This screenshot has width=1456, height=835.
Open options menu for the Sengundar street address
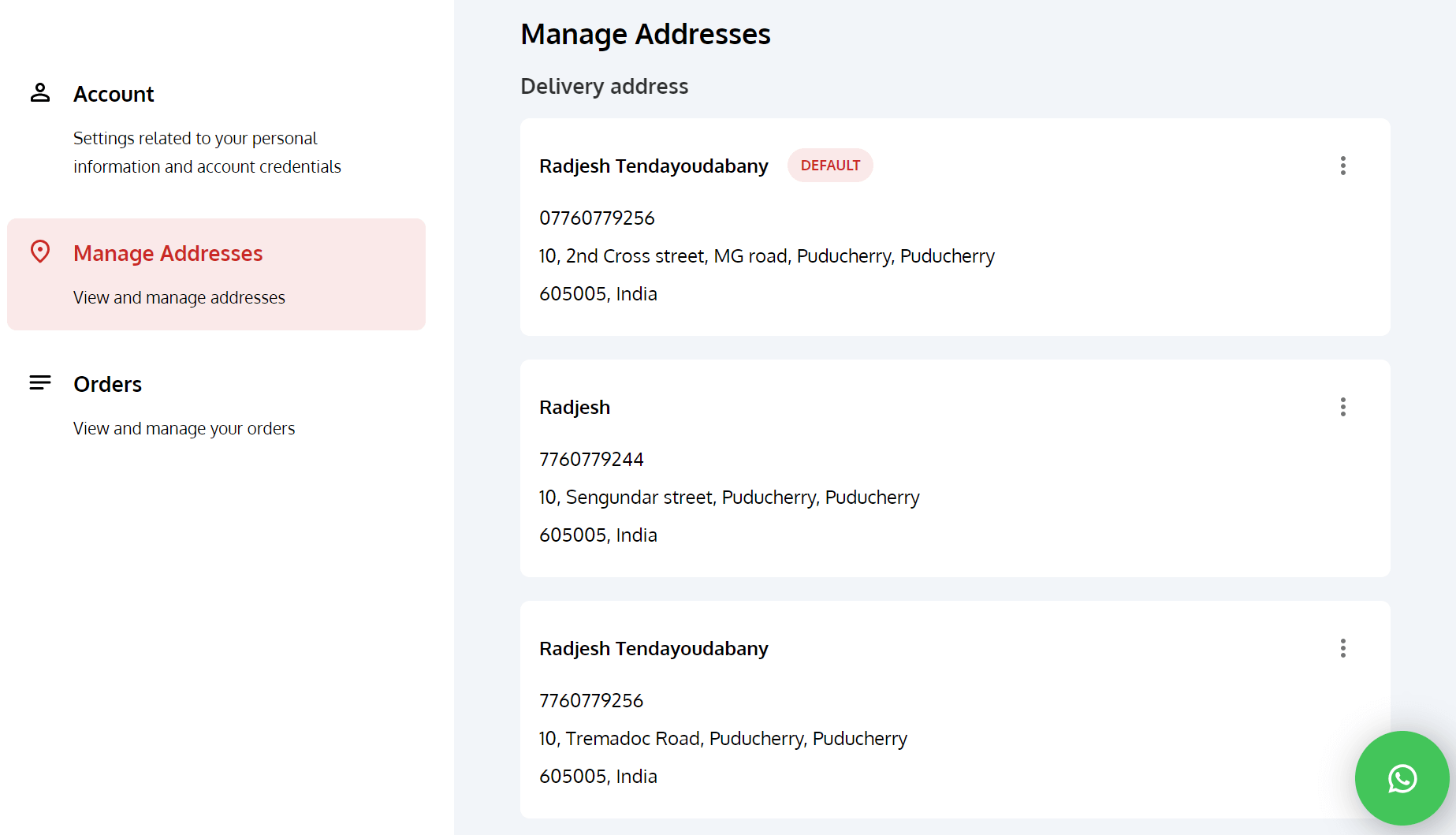tap(1343, 407)
